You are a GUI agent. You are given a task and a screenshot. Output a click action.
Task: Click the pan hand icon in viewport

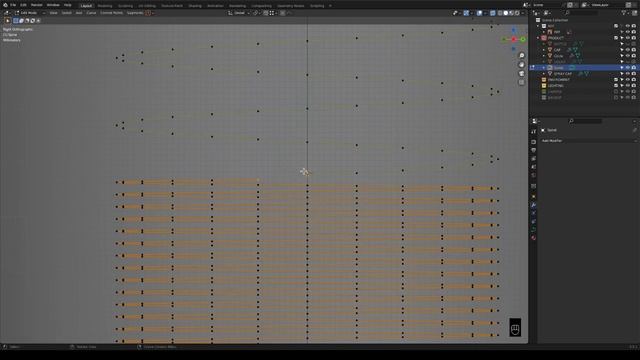(521, 64)
